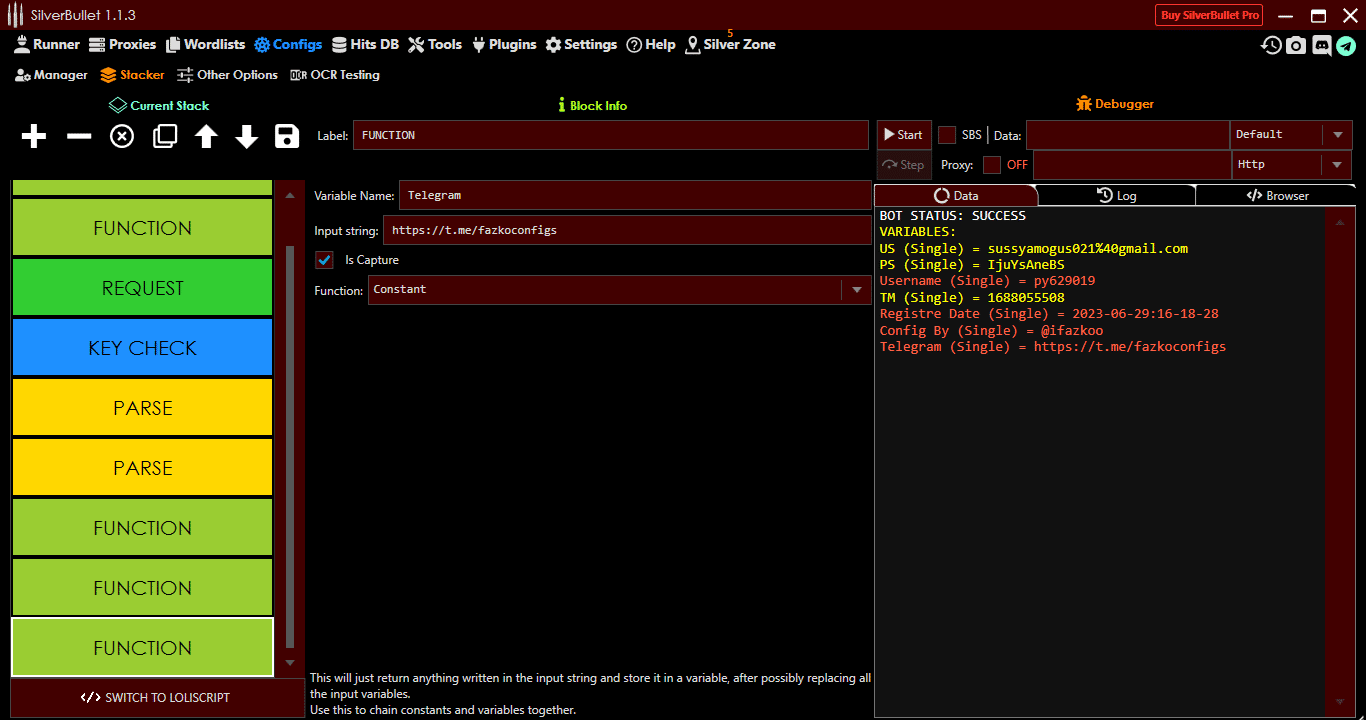
Task: Open Discord via the Discord icon
Action: pyautogui.click(x=1322, y=45)
